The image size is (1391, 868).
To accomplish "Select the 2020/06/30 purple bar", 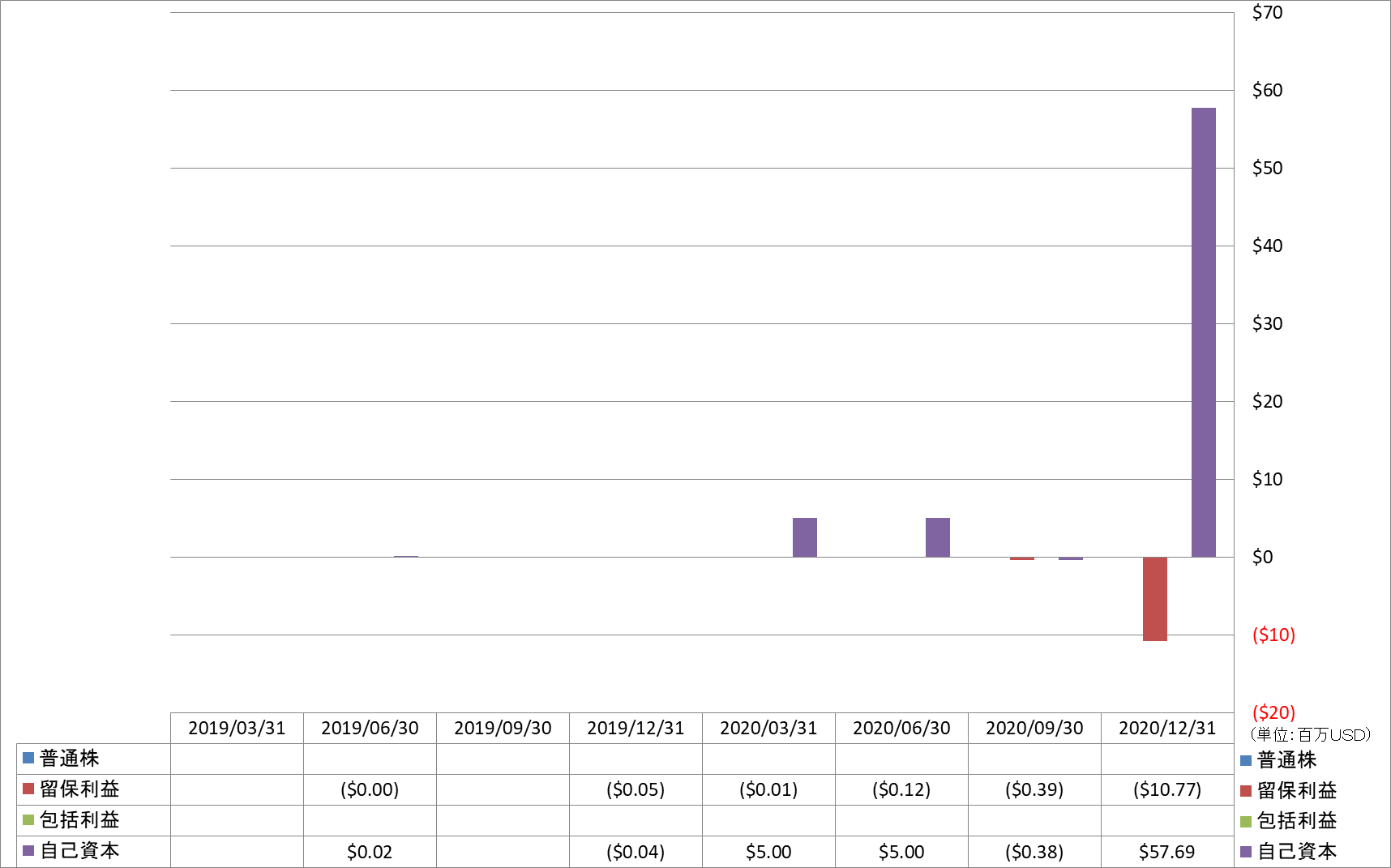I will point(937,537).
